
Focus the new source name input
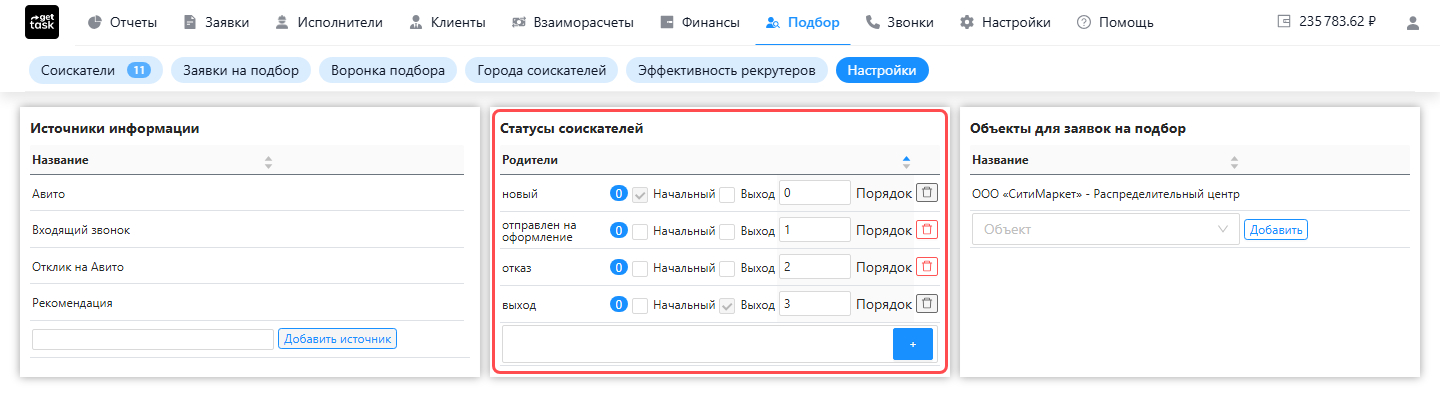click(153, 339)
